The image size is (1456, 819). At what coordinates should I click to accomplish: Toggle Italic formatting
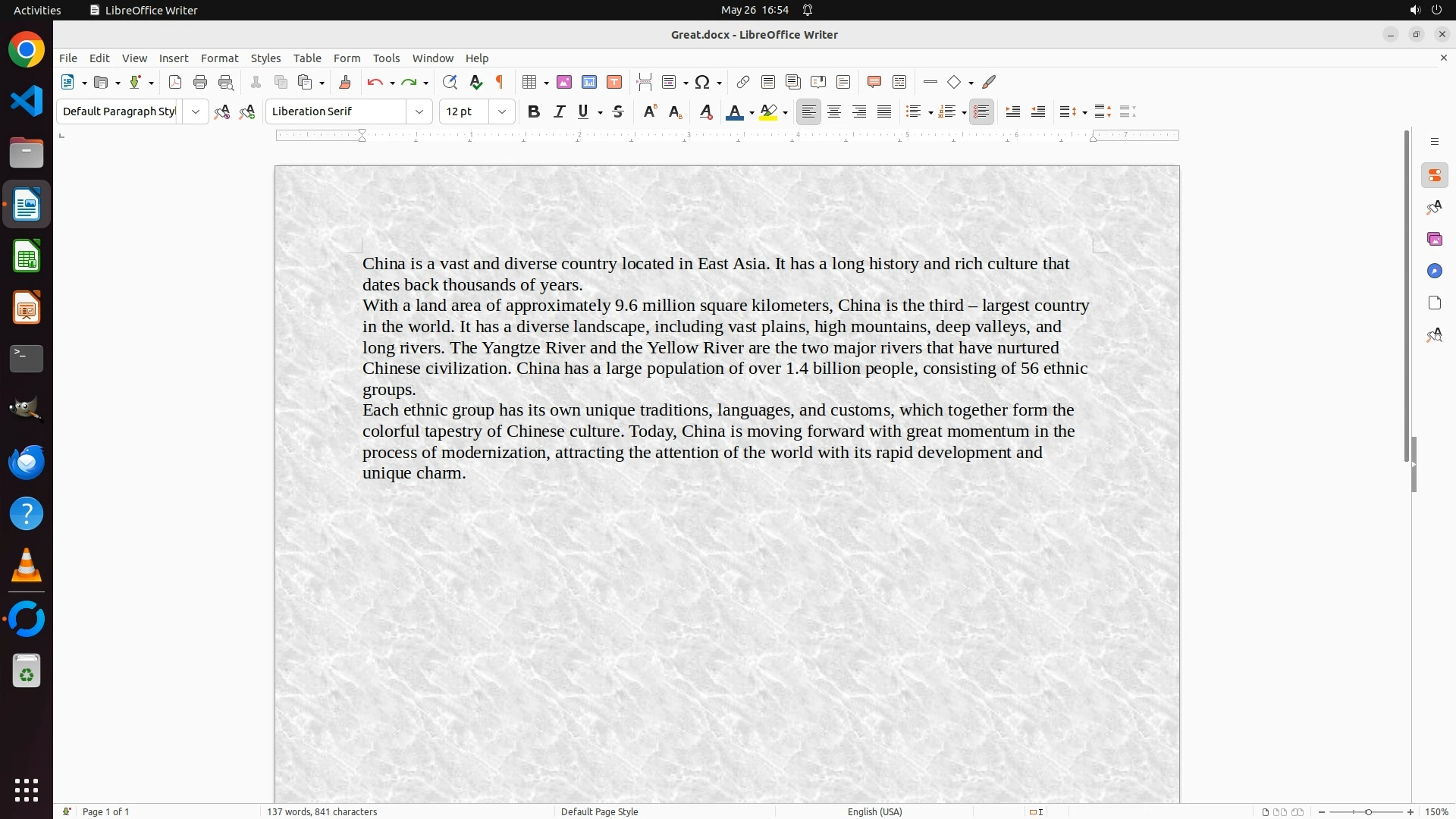pos(560,112)
